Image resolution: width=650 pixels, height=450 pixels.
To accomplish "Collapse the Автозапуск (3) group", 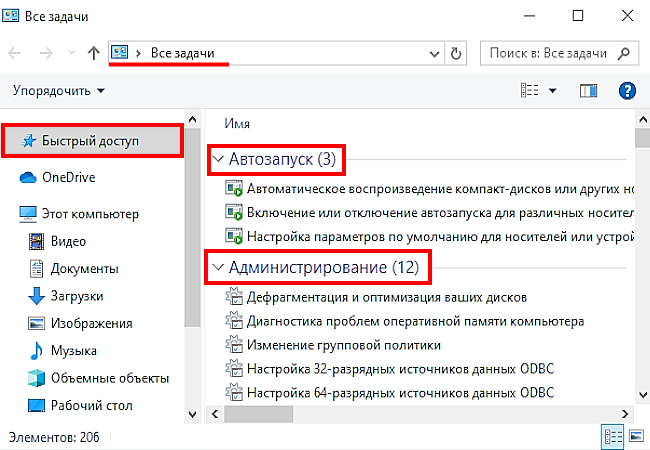I will coord(218,159).
